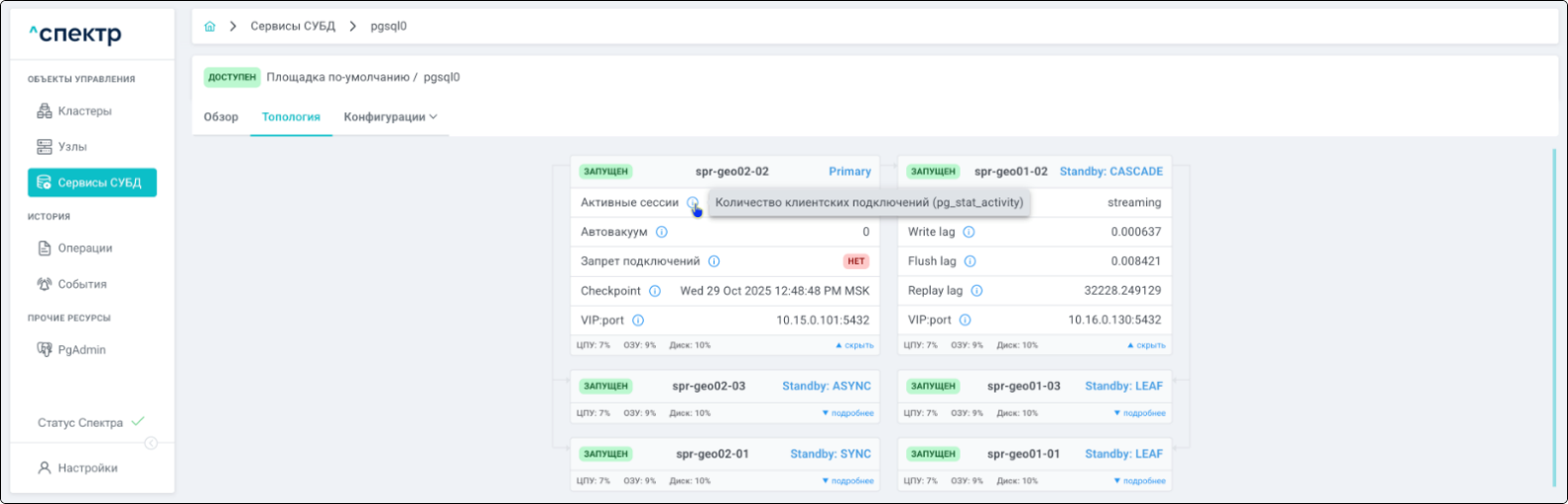
Task: Click the vertical scrollbar on the right
Action: coord(1554,317)
